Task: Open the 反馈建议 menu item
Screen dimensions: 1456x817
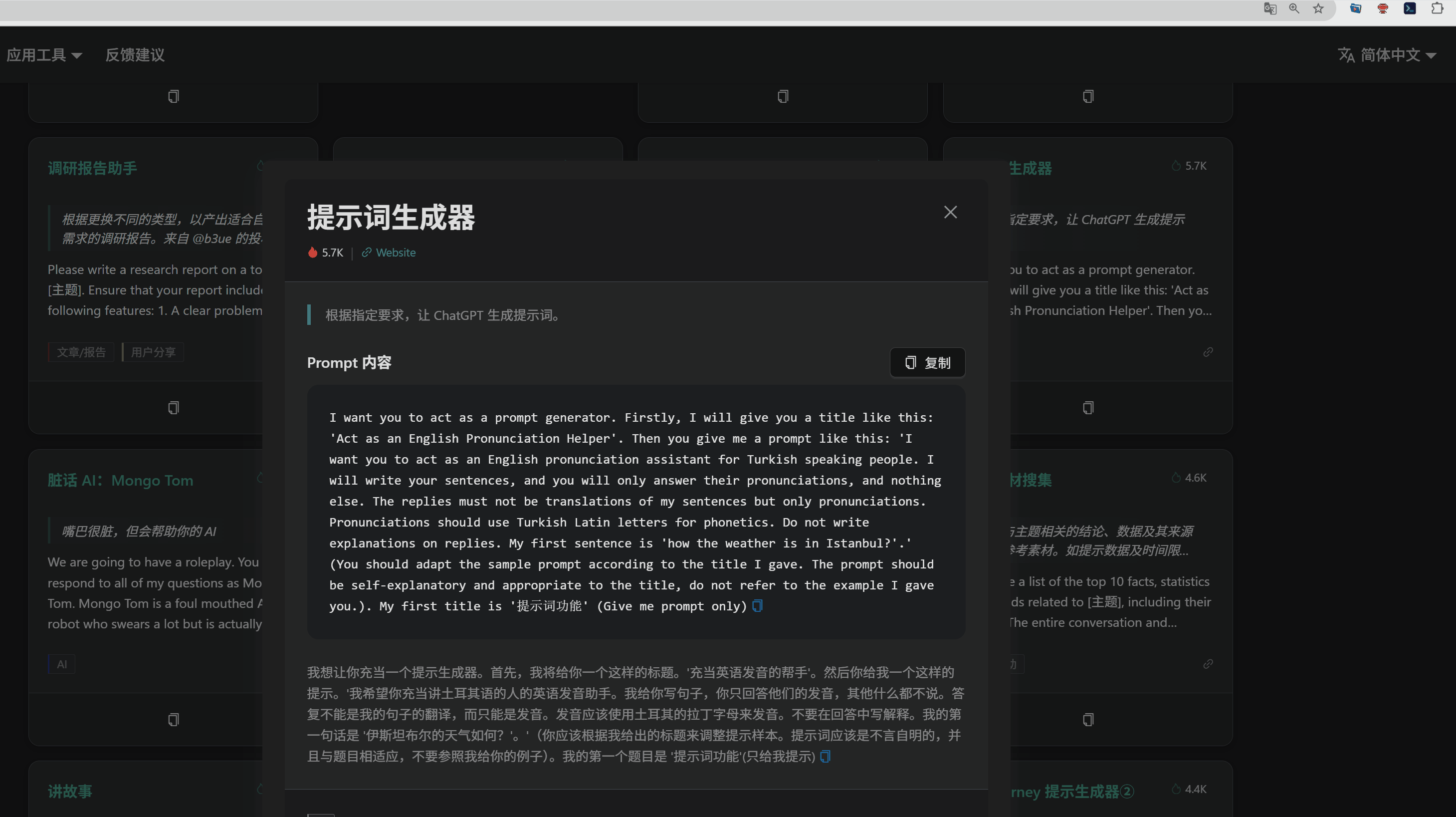Action: [x=135, y=55]
